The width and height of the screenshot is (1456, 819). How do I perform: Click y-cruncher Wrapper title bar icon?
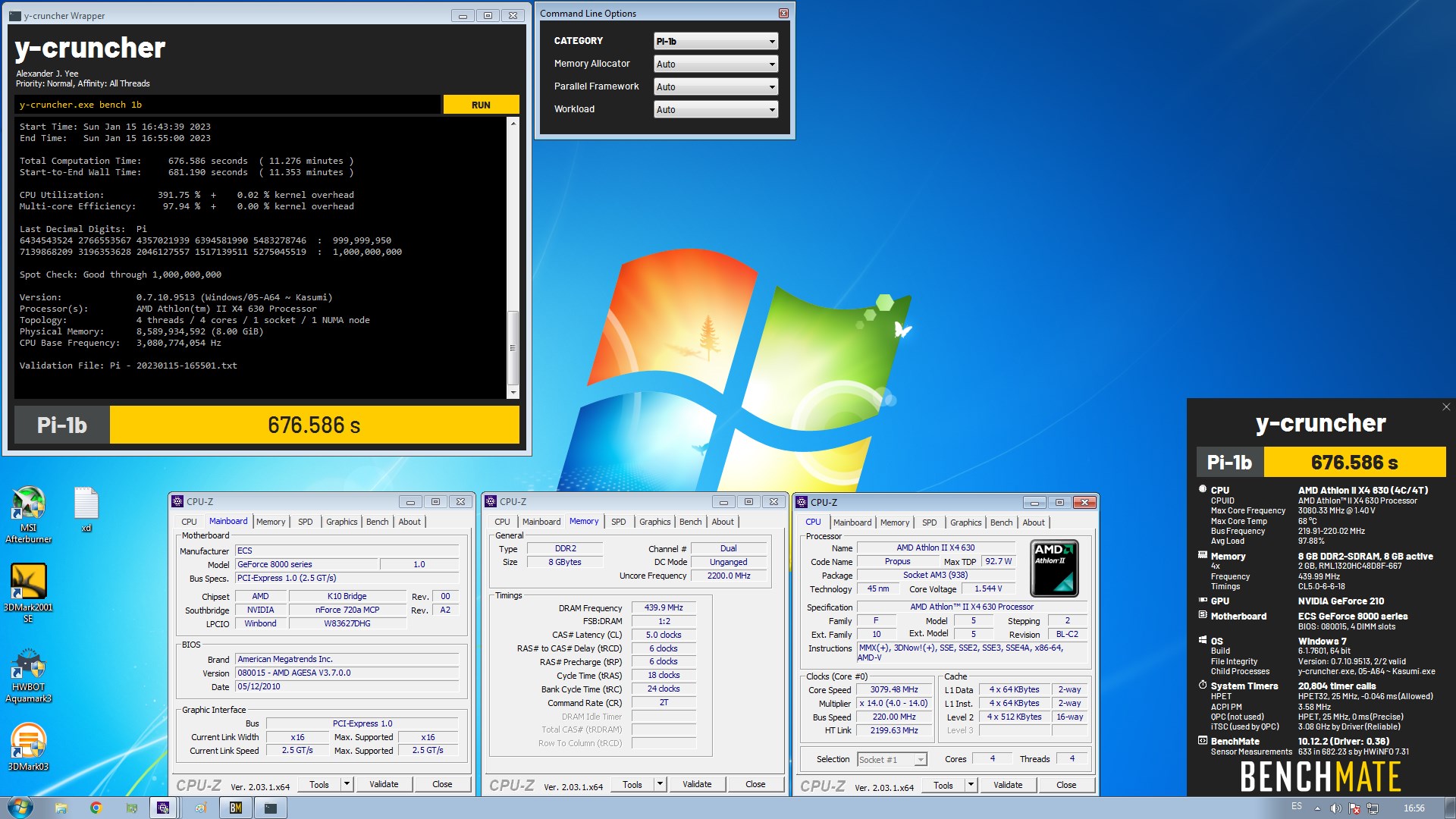point(15,15)
